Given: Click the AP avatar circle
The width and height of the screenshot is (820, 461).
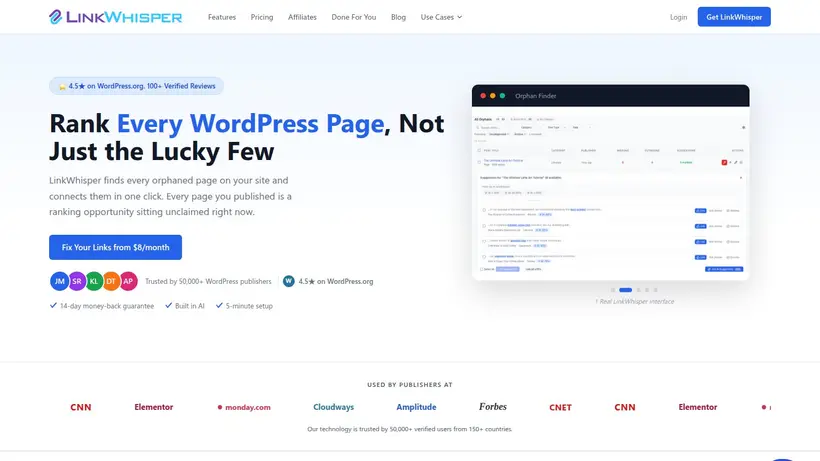Looking at the screenshot, I should click(128, 281).
